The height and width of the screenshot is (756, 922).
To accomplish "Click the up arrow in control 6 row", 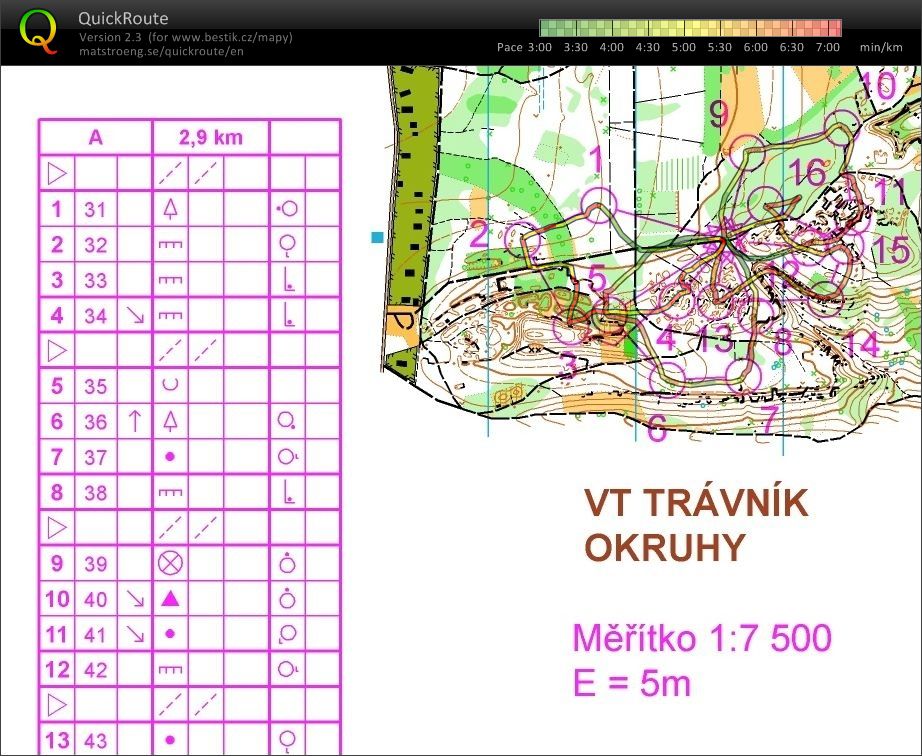I will [135, 421].
